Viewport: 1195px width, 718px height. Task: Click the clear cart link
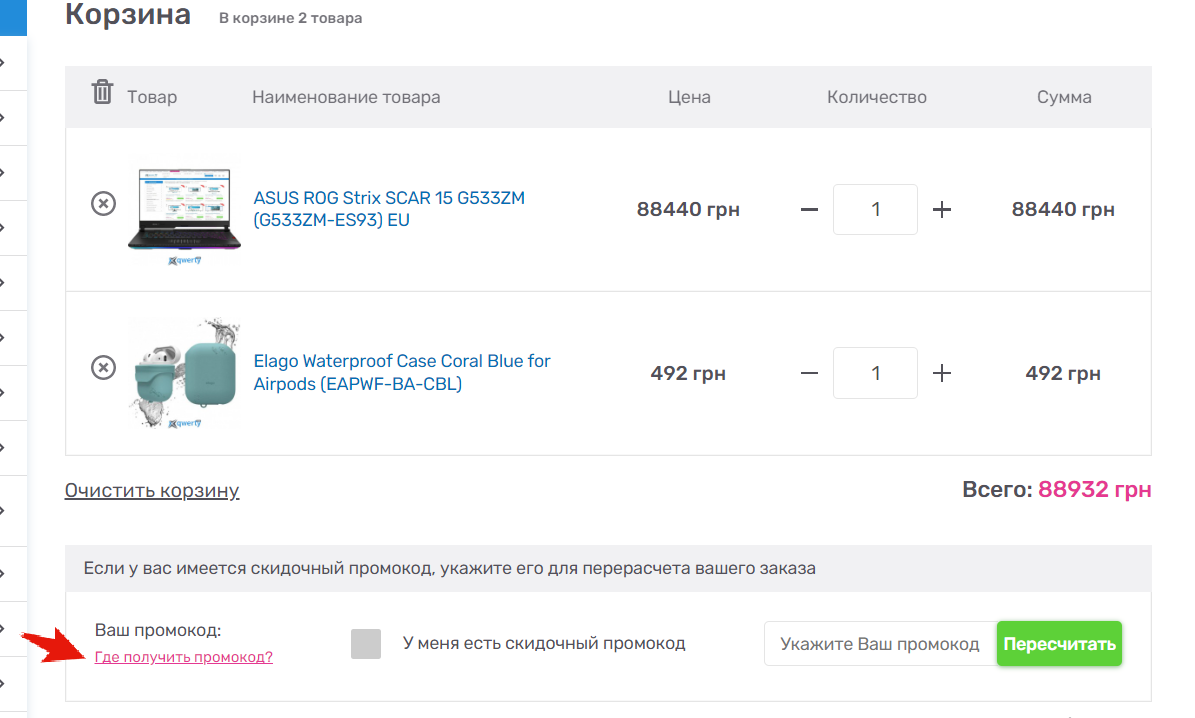point(152,491)
